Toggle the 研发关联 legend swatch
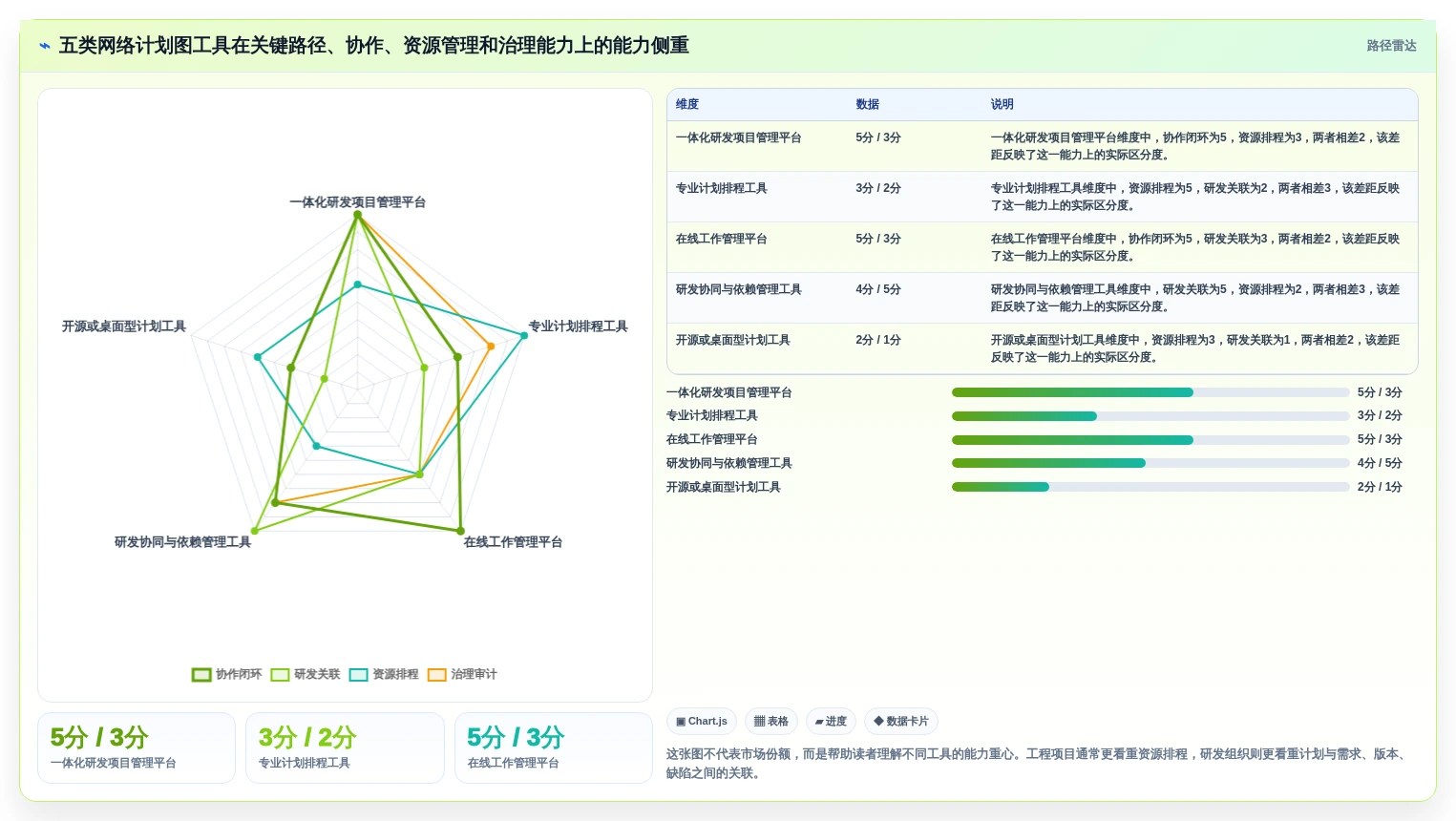1456x821 pixels. 280,675
